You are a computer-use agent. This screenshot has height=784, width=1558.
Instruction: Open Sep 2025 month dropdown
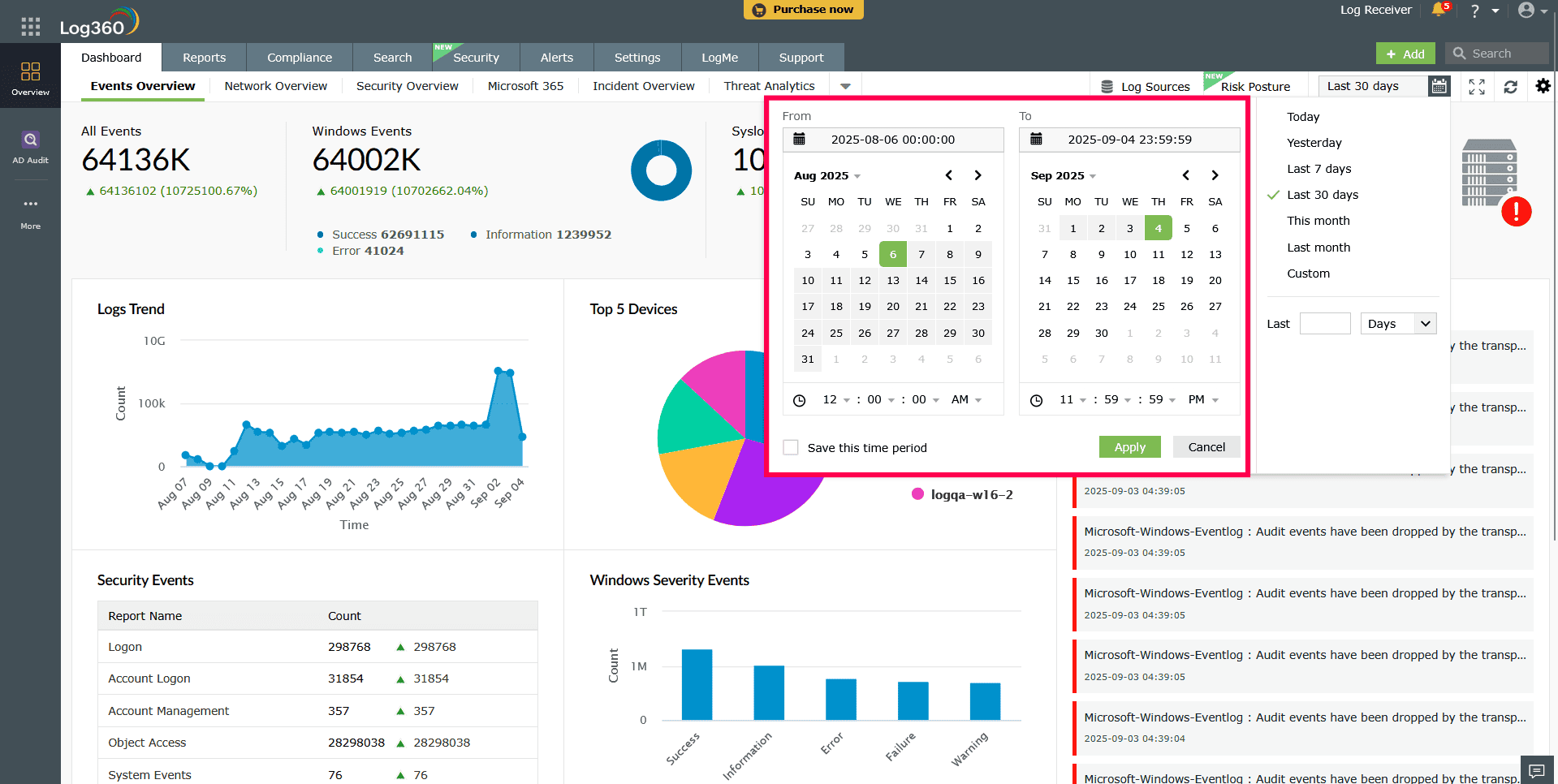pyautogui.click(x=1064, y=175)
